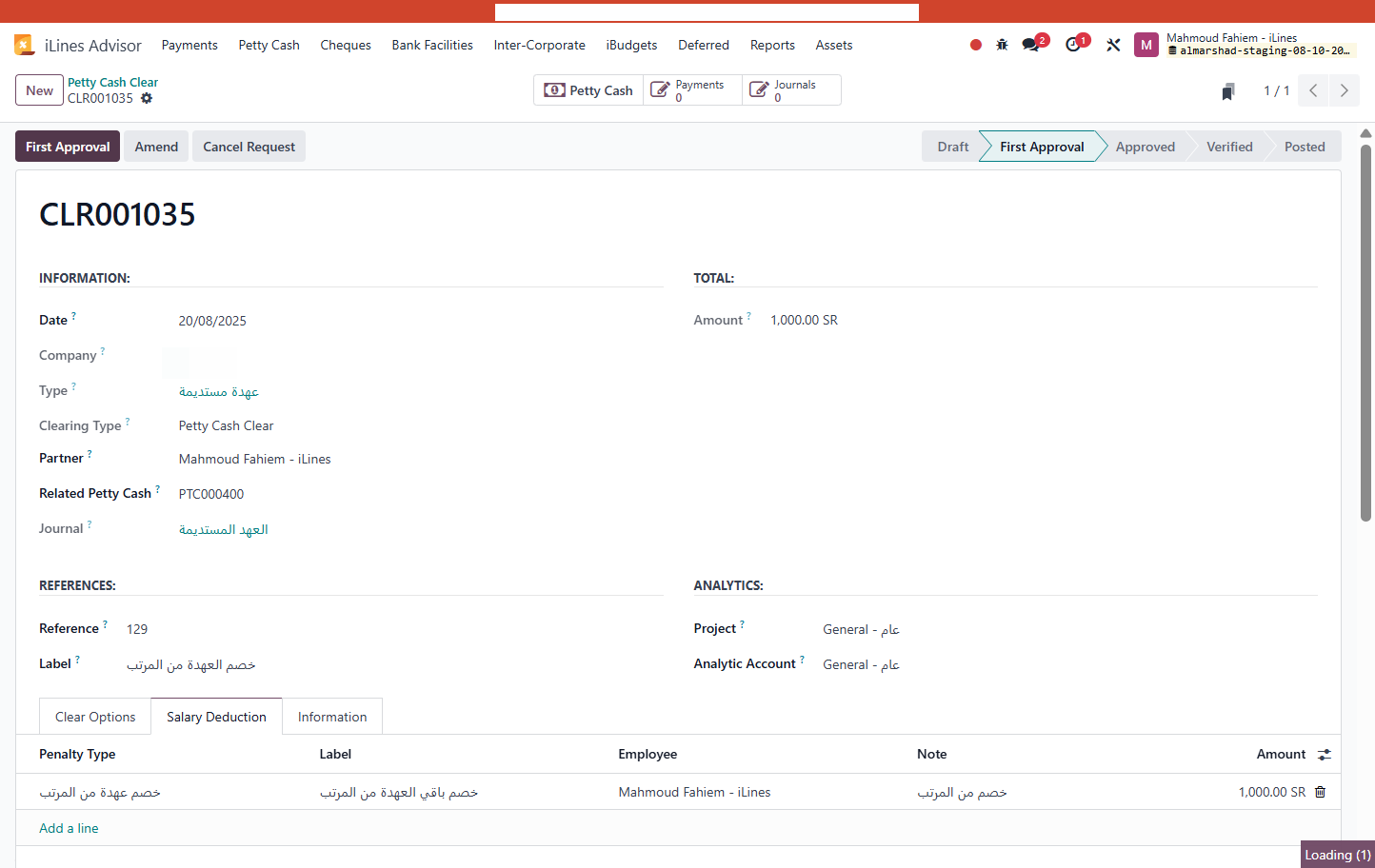Click the Posted status stage

click(x=1305, y=147)
